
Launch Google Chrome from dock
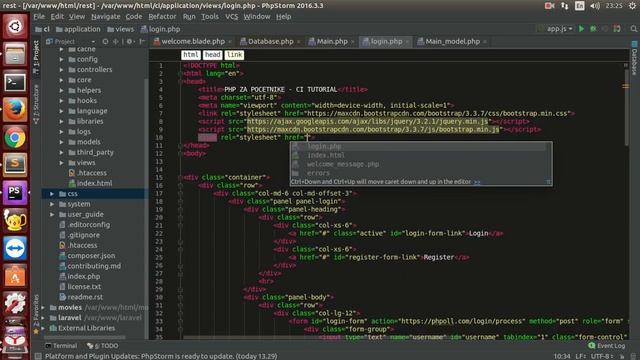pyautogui.click(x=15, y=138)
